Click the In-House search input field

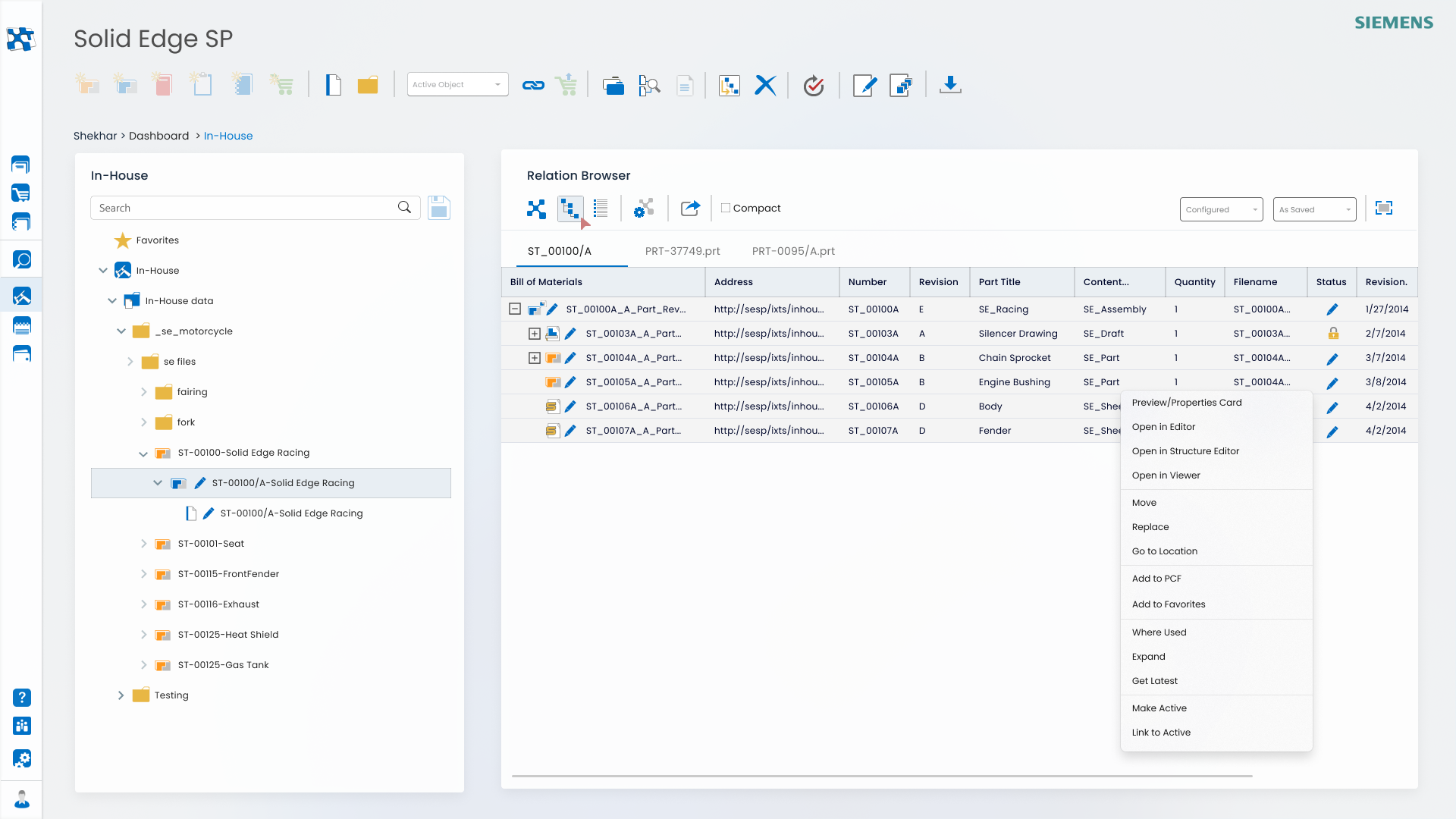255,208
